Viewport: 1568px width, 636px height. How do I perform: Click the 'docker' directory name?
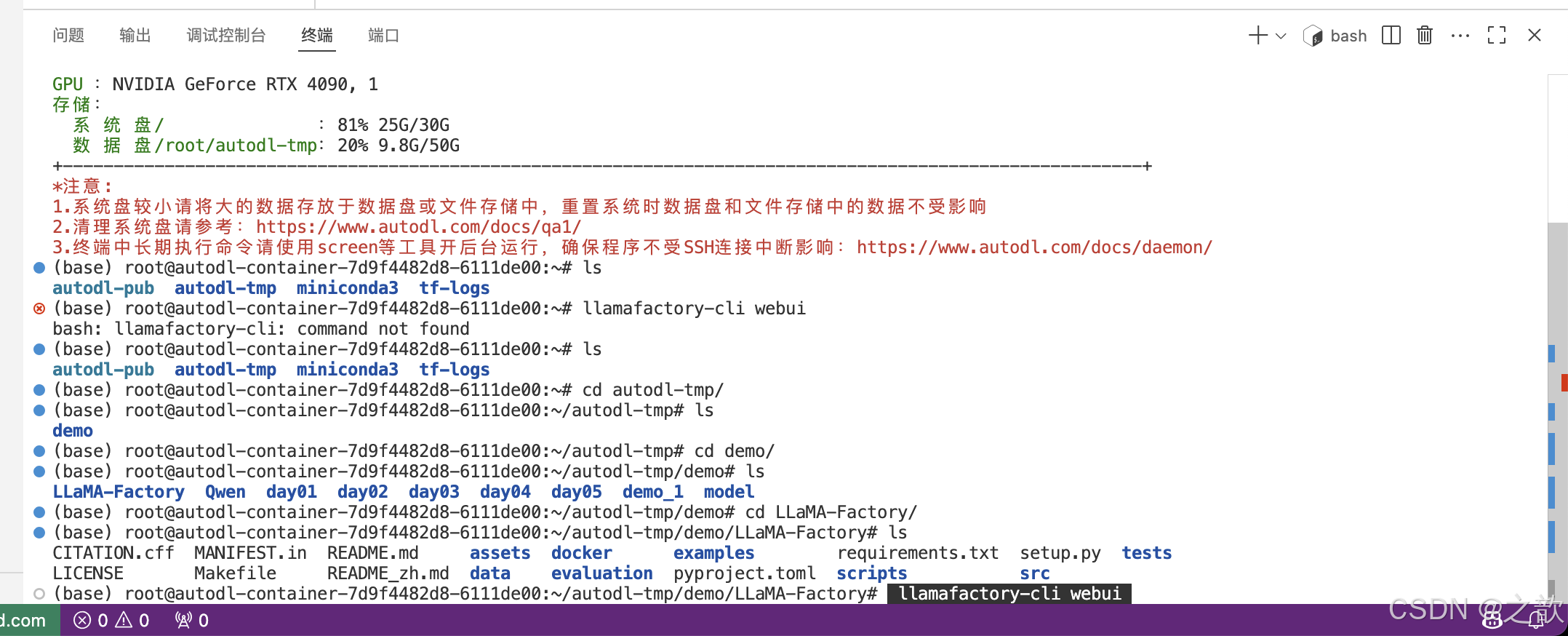coord(582,553)
